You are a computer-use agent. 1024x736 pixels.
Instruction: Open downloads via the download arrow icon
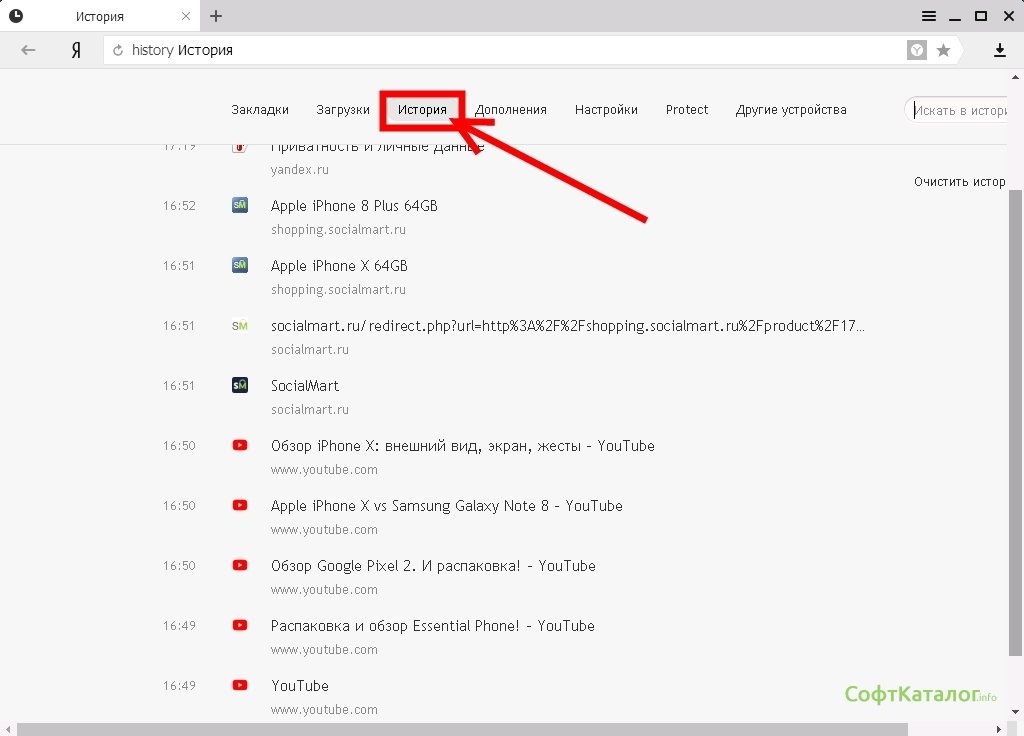tap(999, 50)
